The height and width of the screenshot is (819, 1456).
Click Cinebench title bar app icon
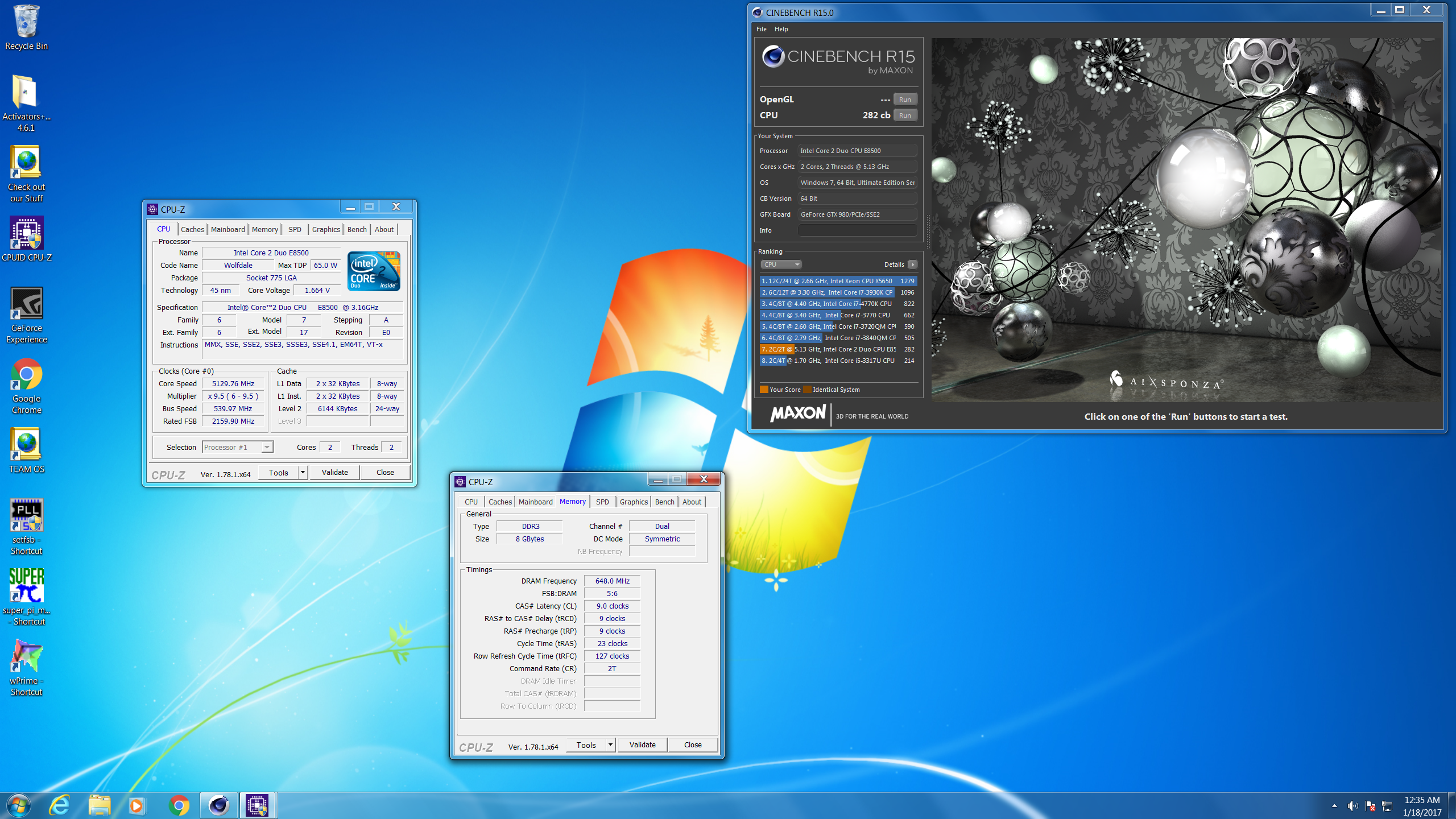click(x=757, y=13)
